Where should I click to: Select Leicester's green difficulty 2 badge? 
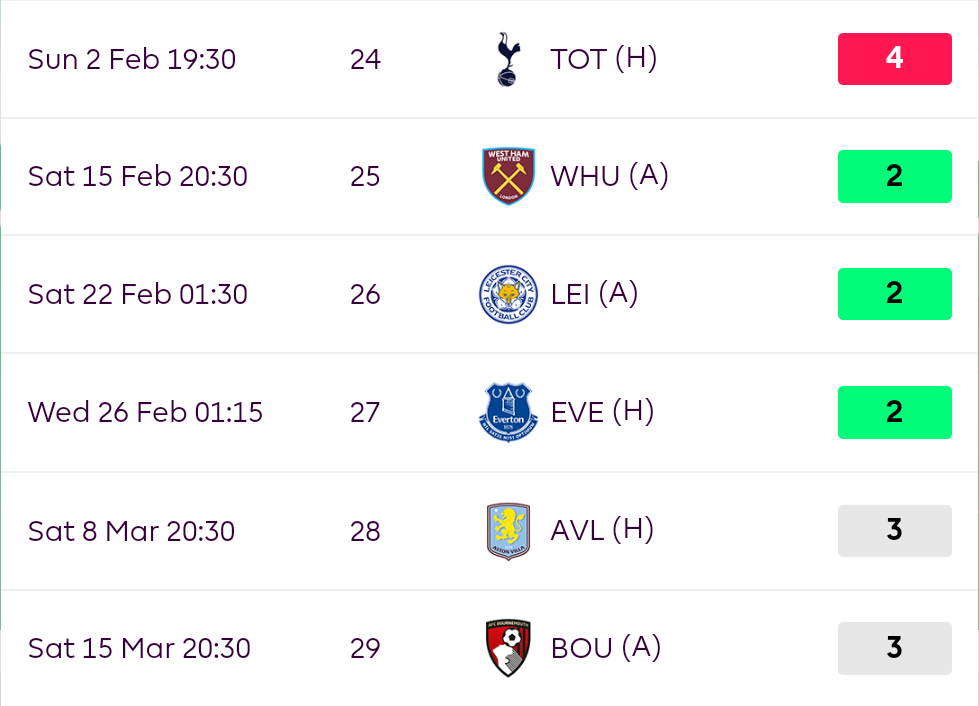point(894,294)
